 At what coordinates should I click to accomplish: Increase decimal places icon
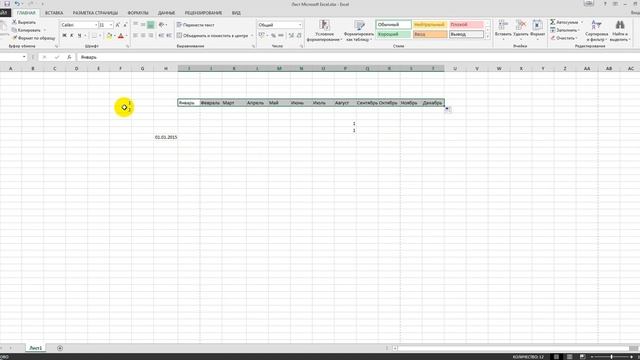pyautogui.click(x=291, y=36)
